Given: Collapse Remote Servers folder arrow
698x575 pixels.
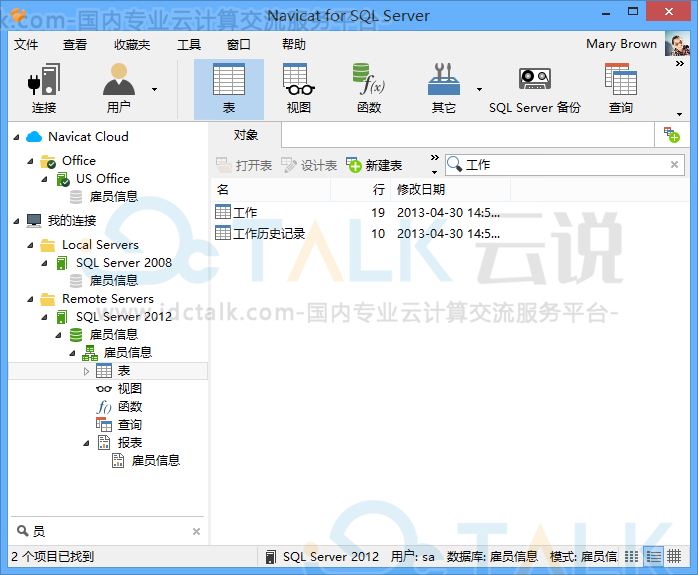Looking at the screenshot, I should coord(30,300).
